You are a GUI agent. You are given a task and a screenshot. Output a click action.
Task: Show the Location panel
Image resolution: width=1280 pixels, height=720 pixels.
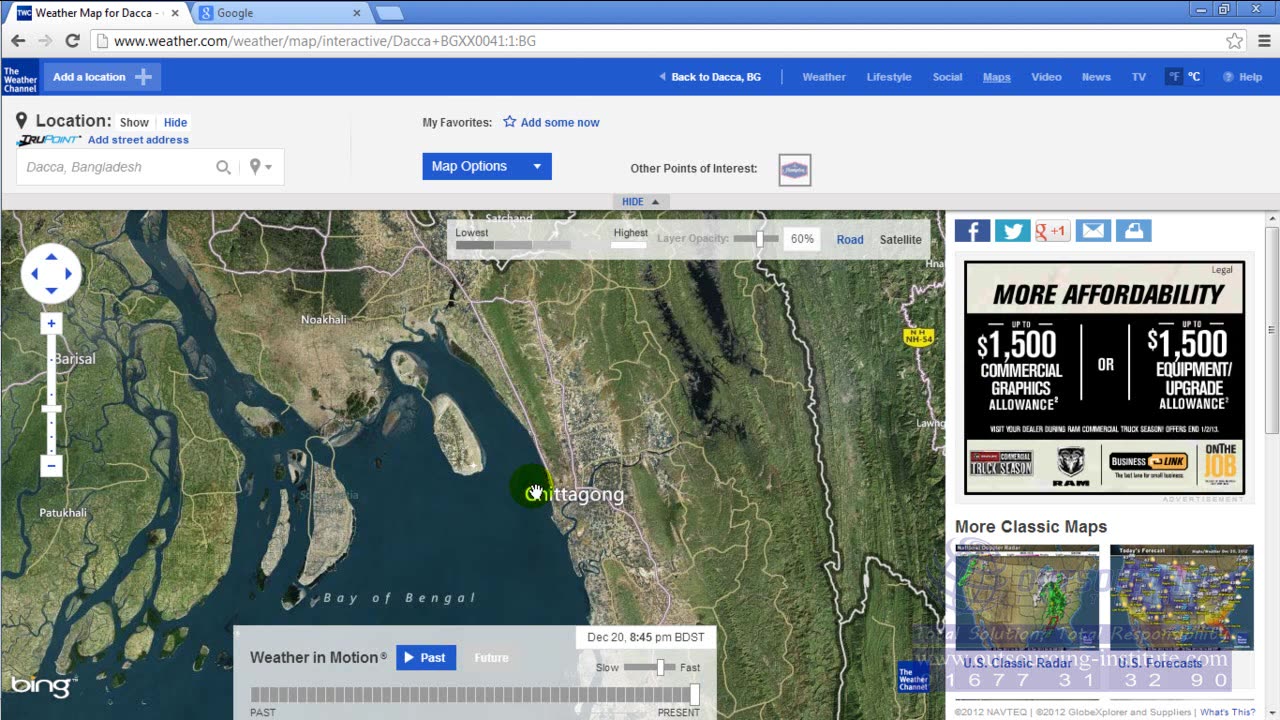tap(134, 123)
